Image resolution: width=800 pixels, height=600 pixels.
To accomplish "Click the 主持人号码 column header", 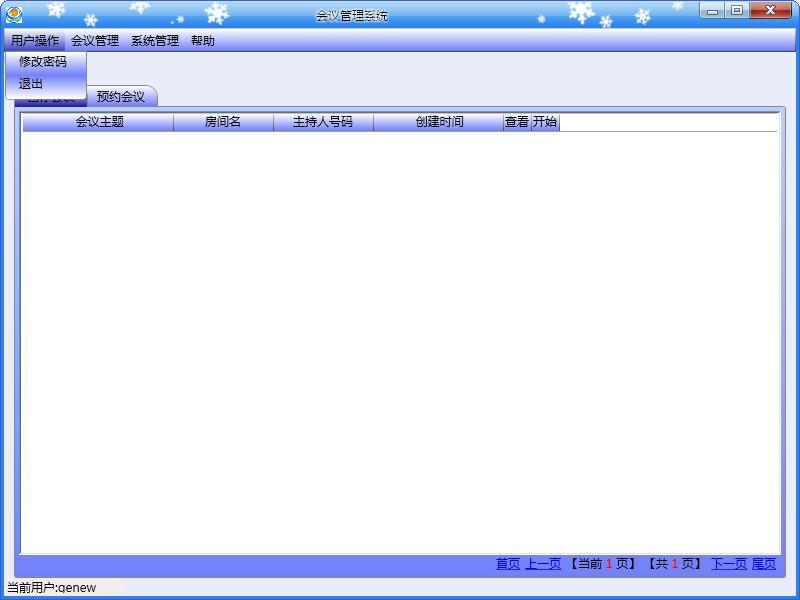I will pyautogui.click(x=323, y=121).
